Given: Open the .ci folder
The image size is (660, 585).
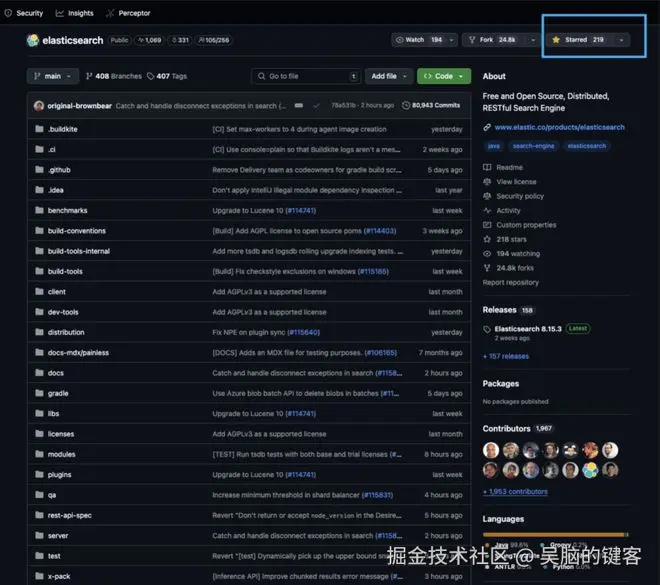Looking at the screenshot, I should (52, 149).
